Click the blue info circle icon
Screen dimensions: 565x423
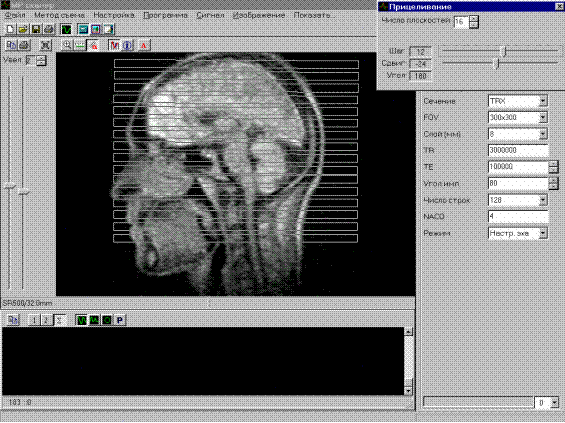coord(127,45)
